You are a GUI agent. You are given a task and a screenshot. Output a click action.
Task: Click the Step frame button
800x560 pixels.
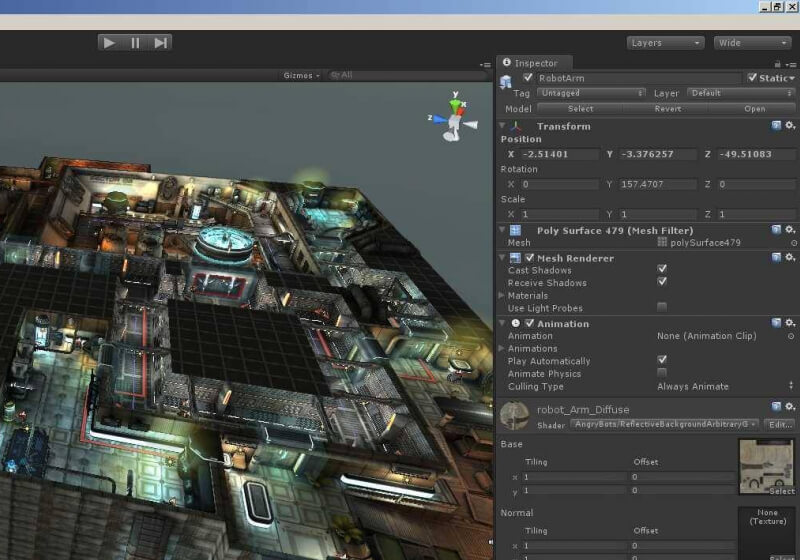tap(160, 42)
